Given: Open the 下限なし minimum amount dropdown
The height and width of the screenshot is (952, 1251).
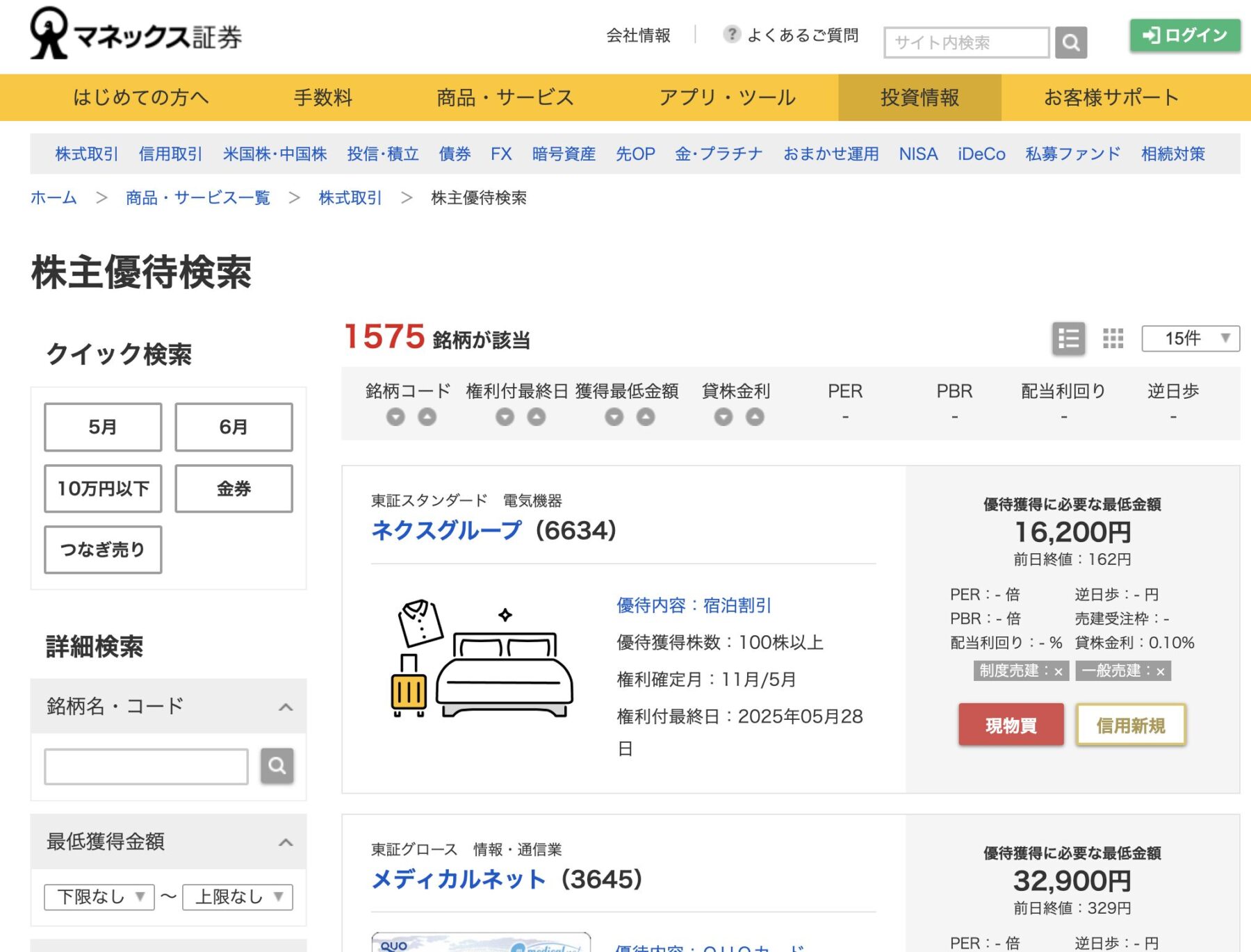Looking at the screenshot, I should [99, 896].
